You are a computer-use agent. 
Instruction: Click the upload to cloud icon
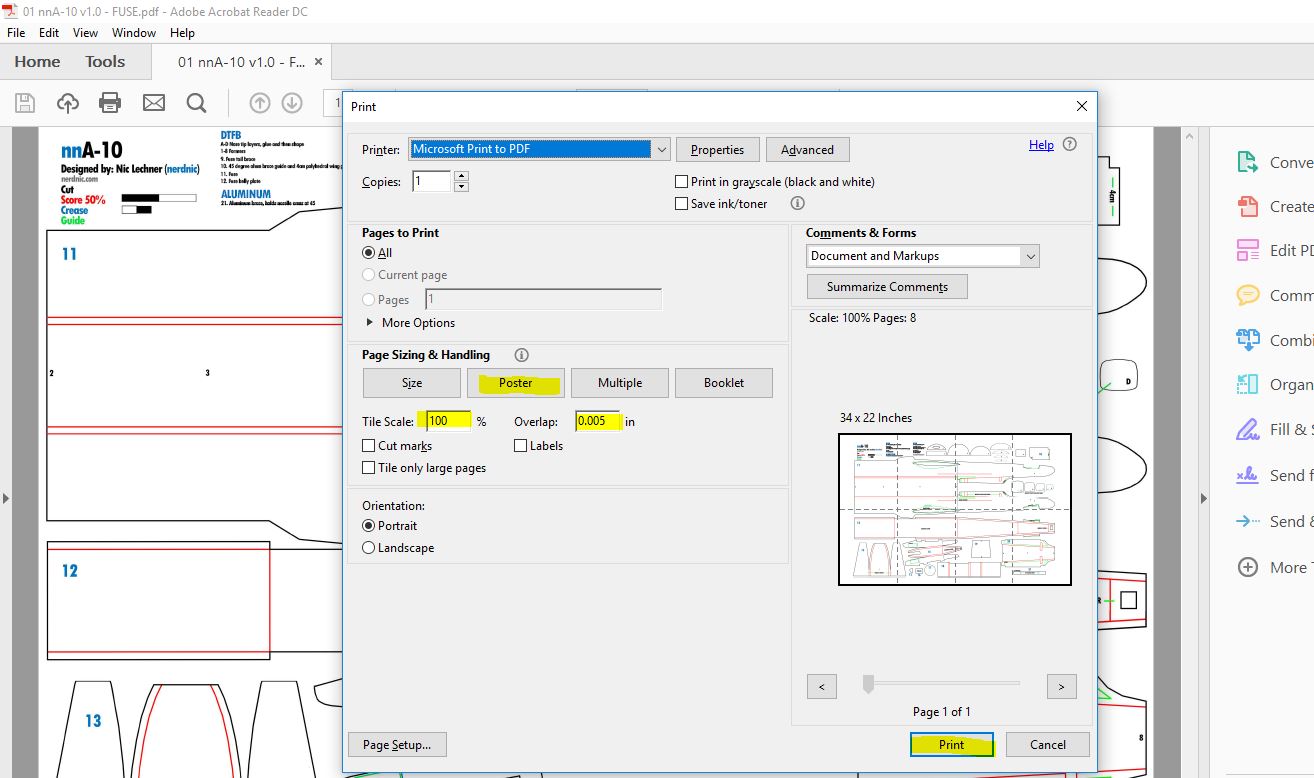67,103
